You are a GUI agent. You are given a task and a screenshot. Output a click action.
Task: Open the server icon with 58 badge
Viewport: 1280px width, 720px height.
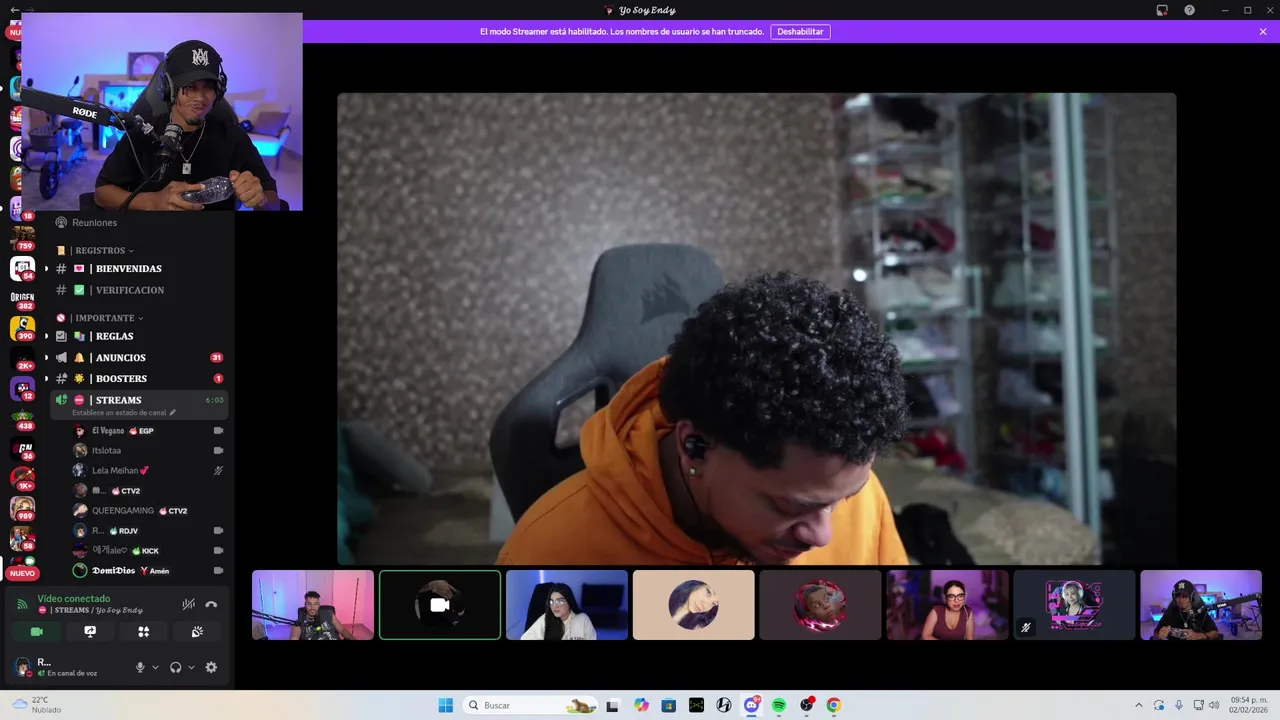pos(22,538)
